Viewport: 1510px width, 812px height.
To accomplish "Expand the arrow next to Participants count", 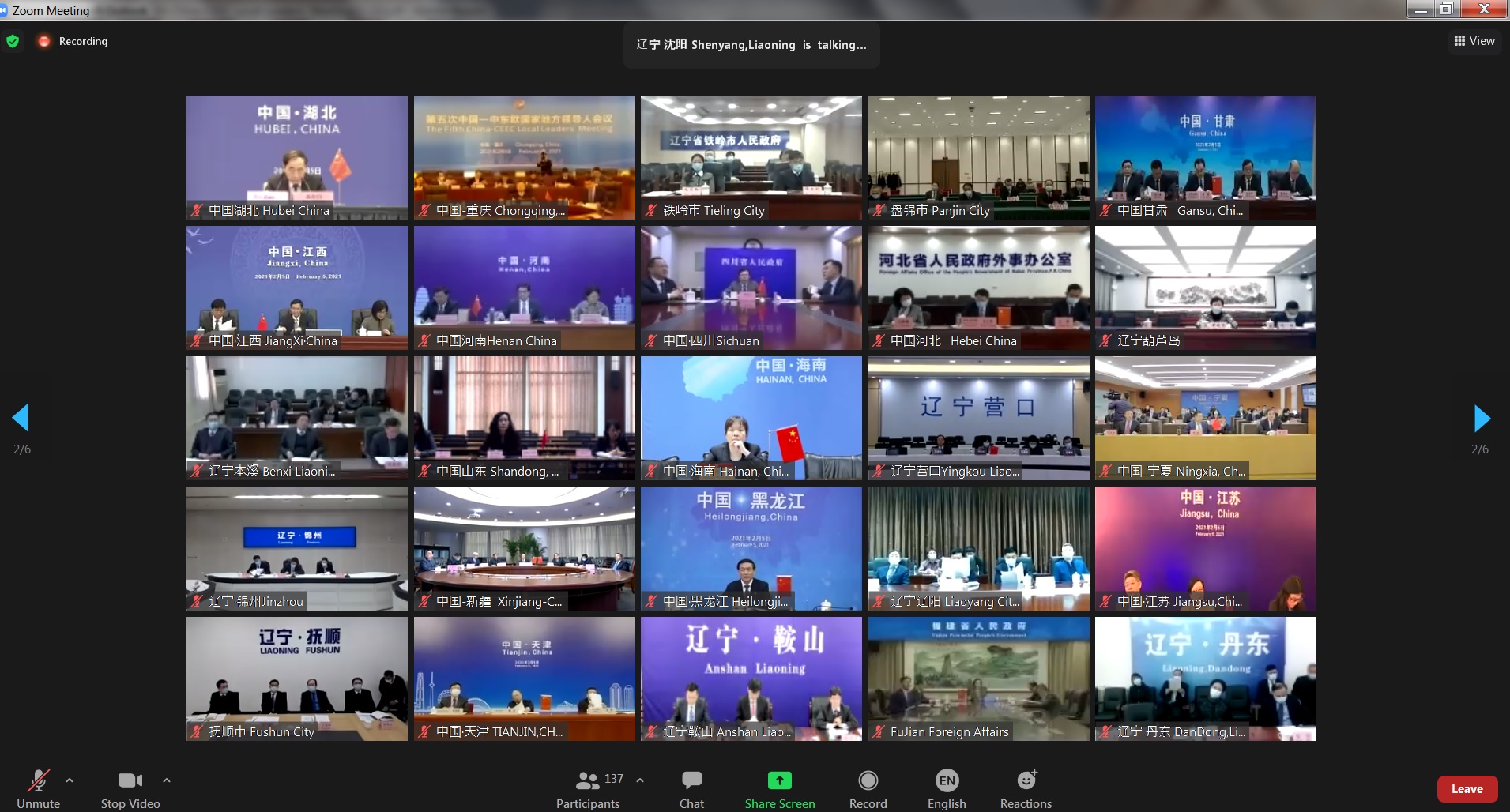I will click(640, 780).
